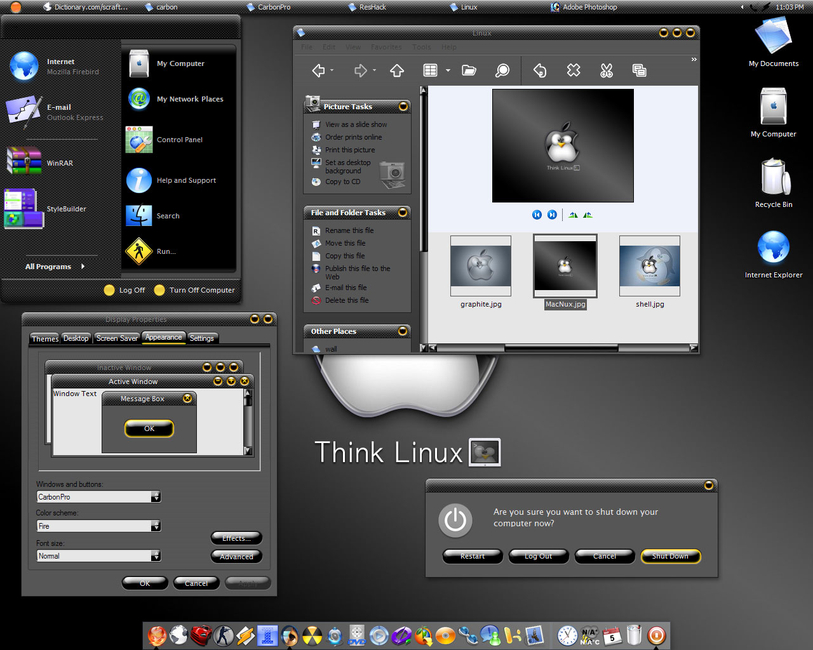This screenshot has height=650, width=813.
Task: Open Back button history dropdown arrow
Action: coord(332,70)
